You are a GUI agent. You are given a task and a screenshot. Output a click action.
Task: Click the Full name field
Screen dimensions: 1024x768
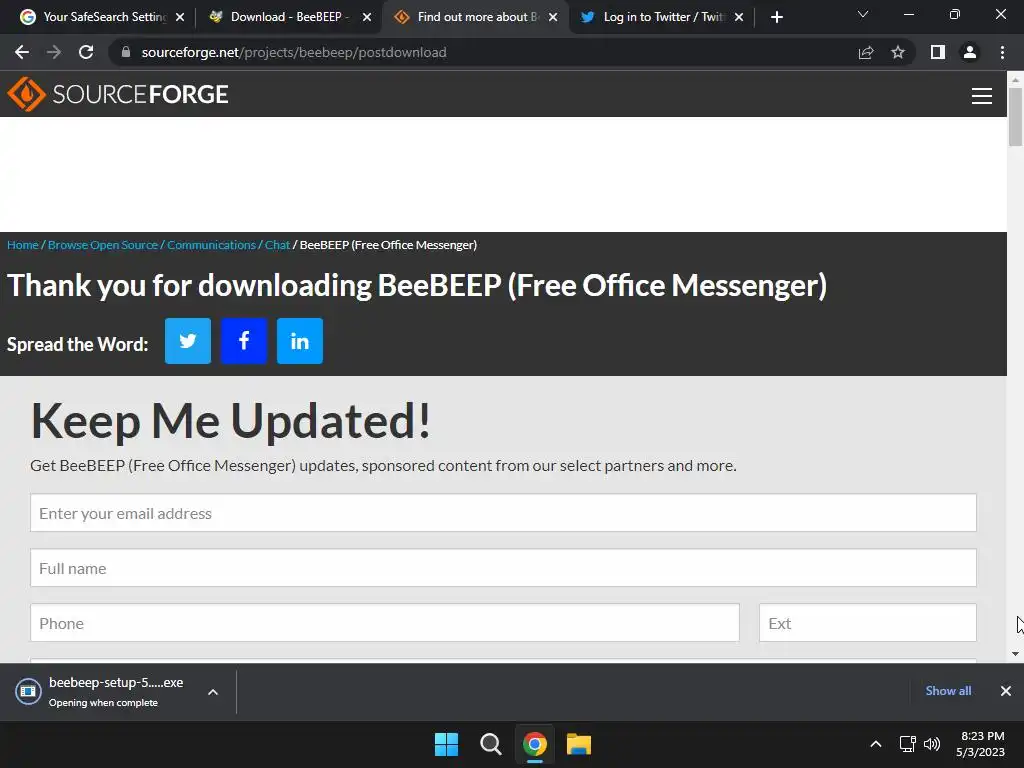tap(504, 568)
